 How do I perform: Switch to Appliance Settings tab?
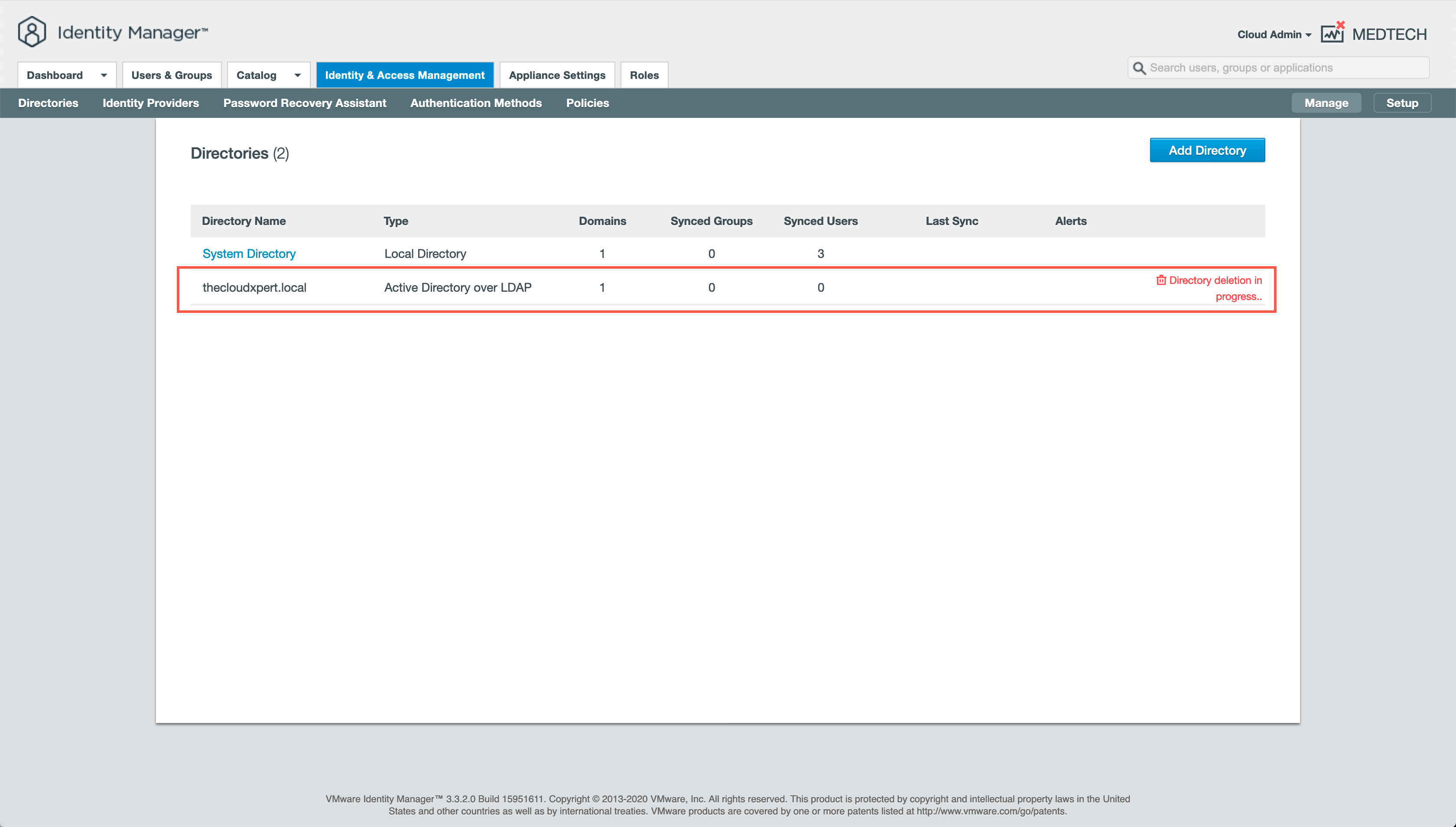556,75
